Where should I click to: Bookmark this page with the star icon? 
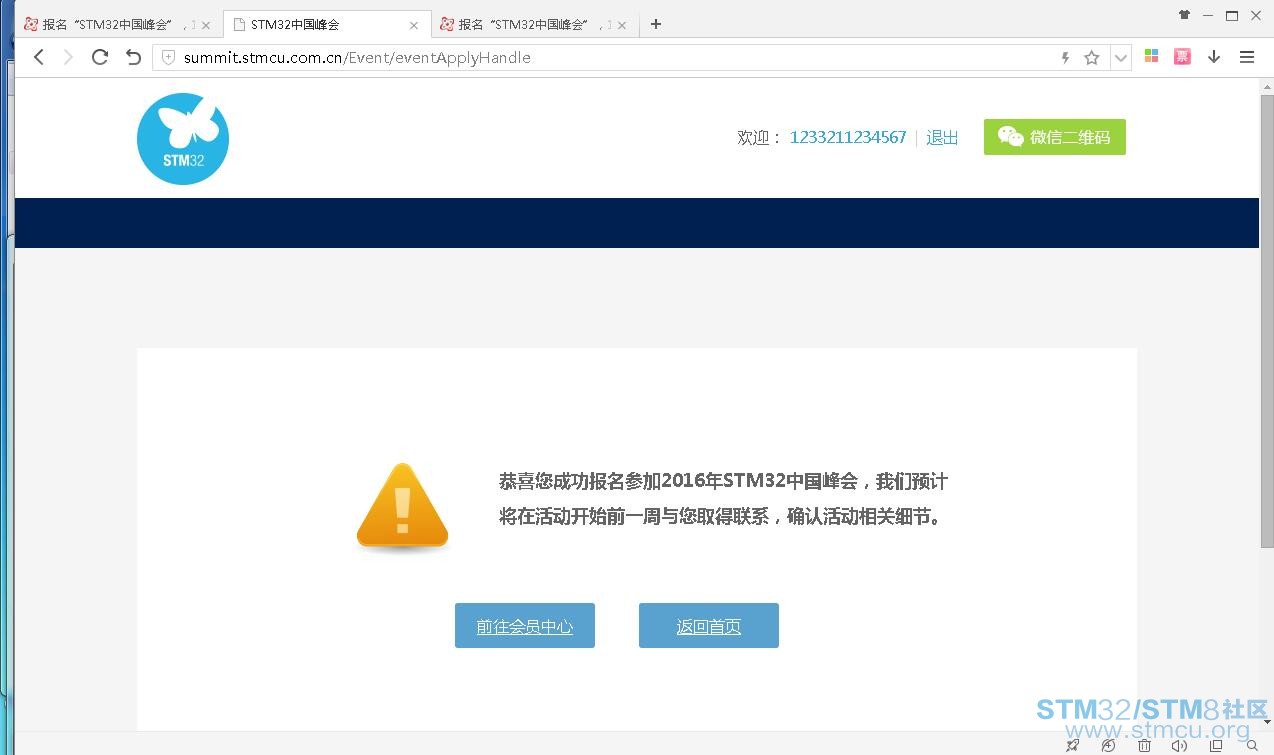(1092, 58)
